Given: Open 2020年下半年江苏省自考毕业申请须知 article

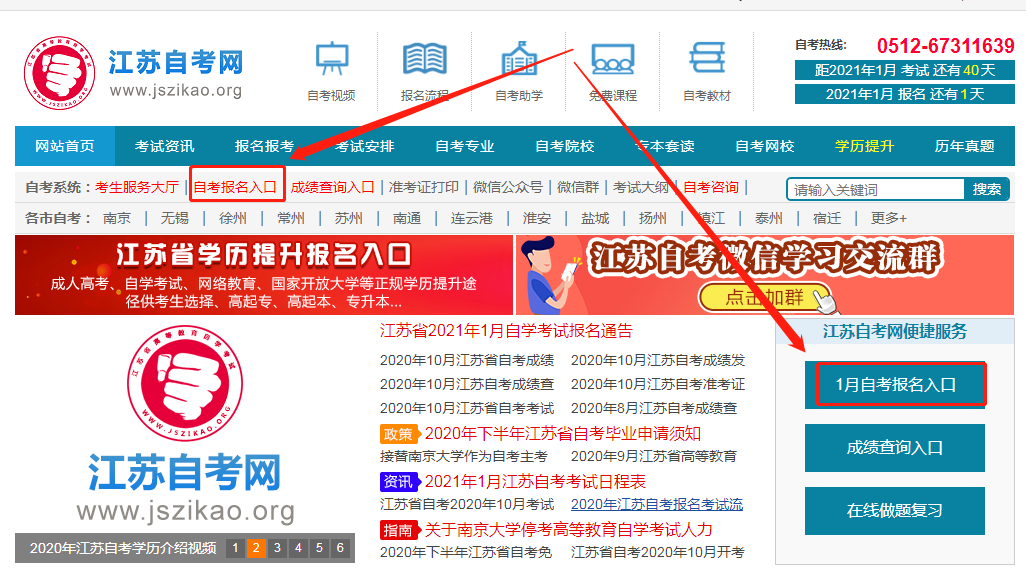Looking at the screenshot, I should pos(563,433).
